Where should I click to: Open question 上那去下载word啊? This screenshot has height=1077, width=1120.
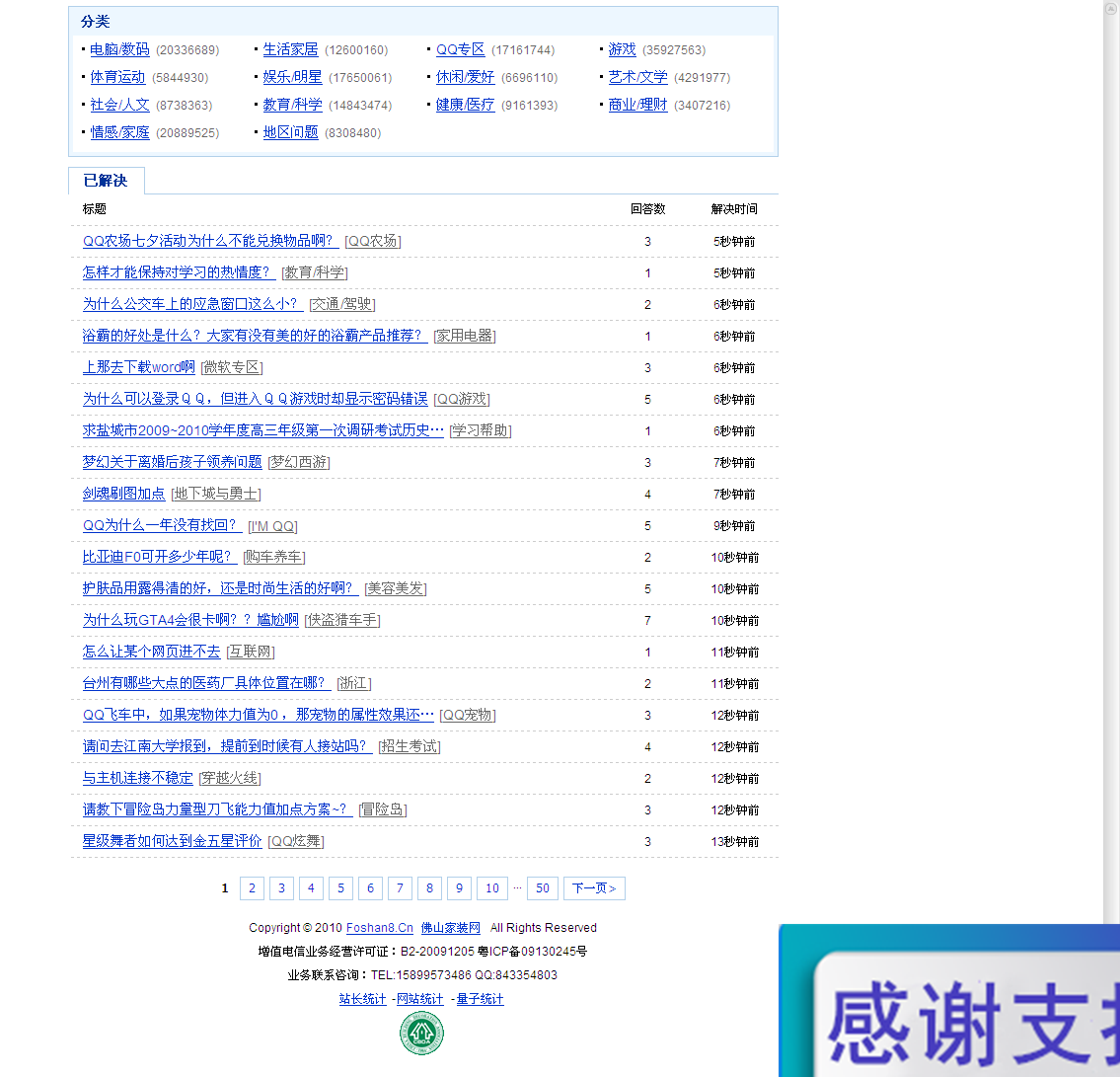pyautogui.click(x=138, y=367)
